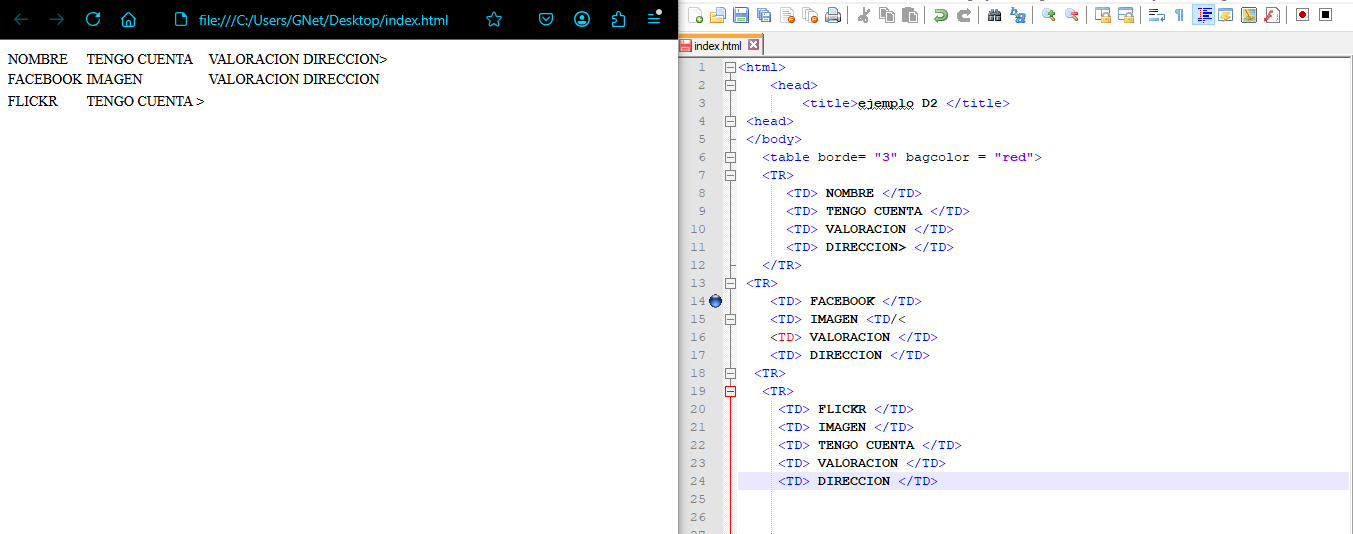This screenshot has height=534, width=1353.
Task: Click the Cut scissors icon
Action: [864, 15]
